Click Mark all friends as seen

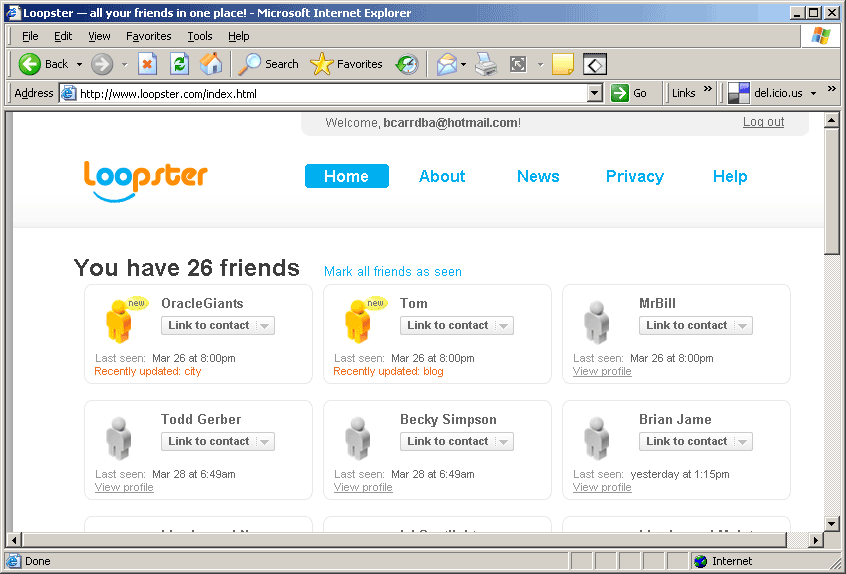point(393,271)
